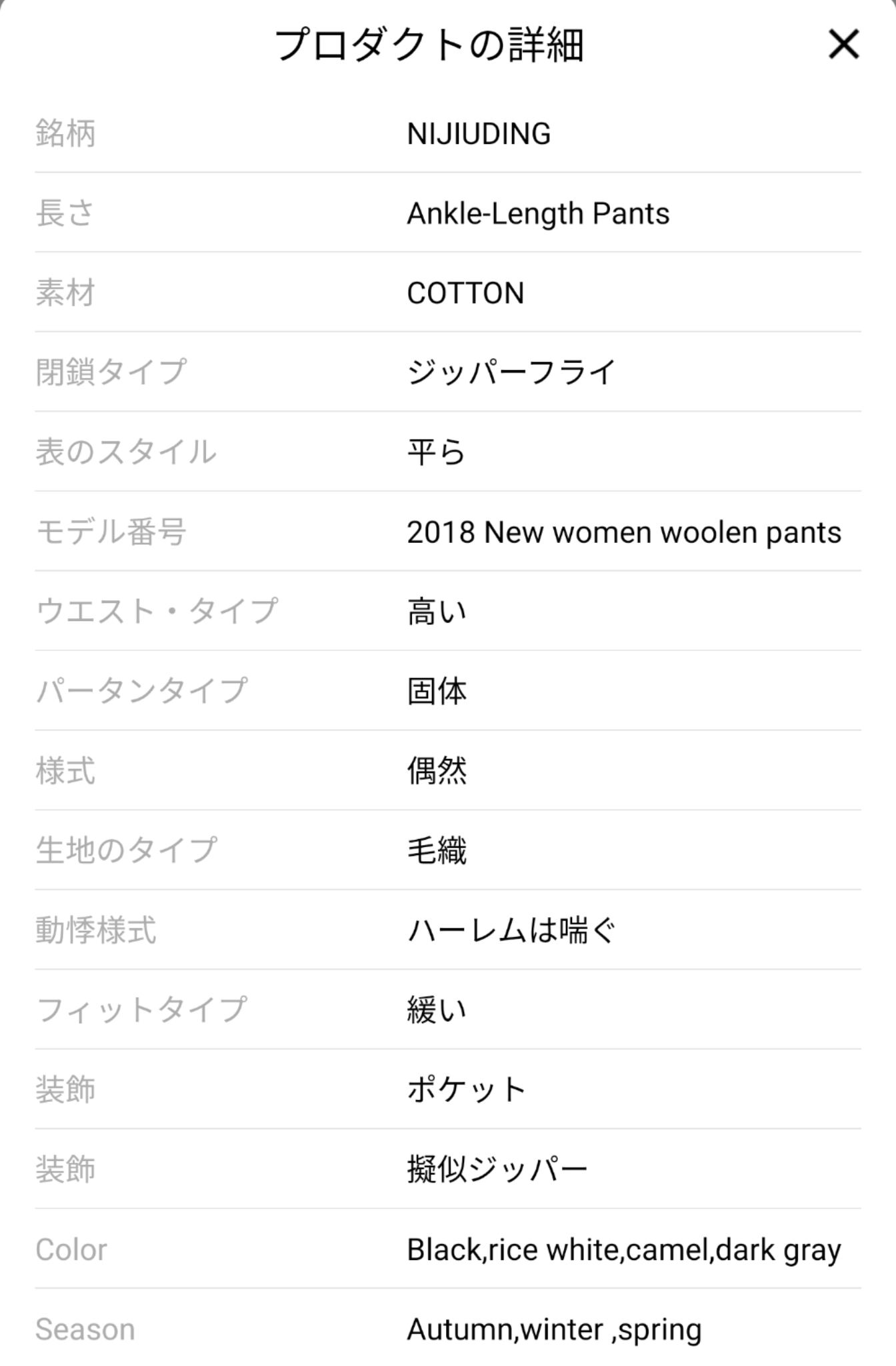Select the Black,rice white,camel,dark gray color text

point(624,1249)
